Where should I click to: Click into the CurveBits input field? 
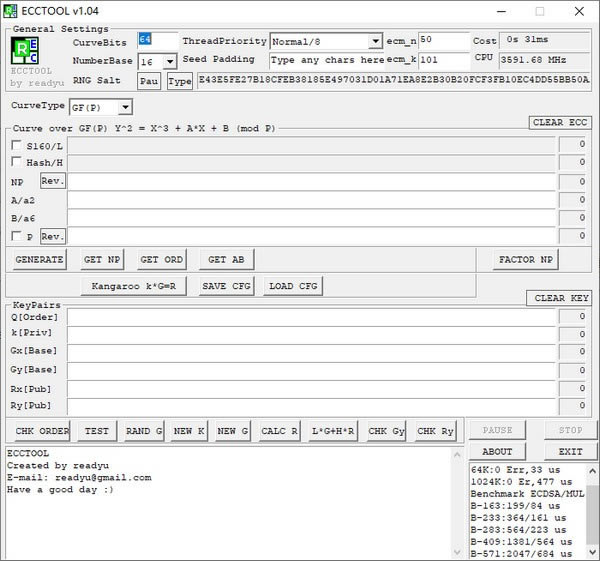click(x=157, y=41)
